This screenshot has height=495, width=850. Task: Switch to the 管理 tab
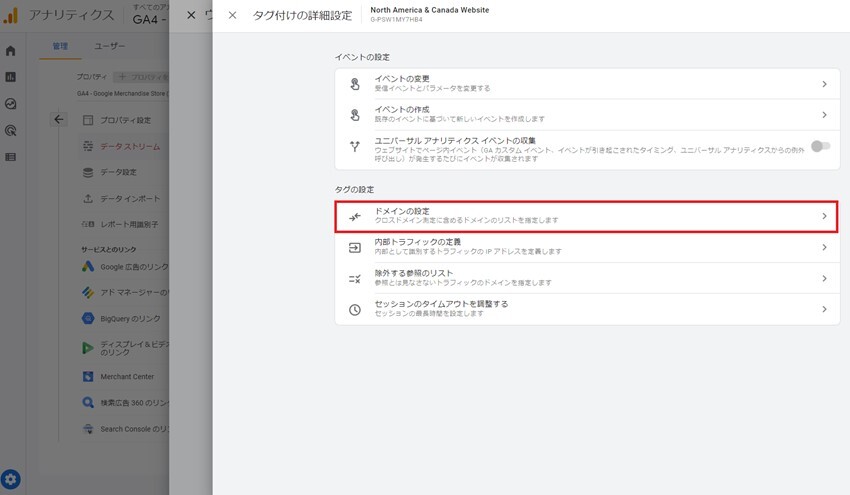point(60,46)
